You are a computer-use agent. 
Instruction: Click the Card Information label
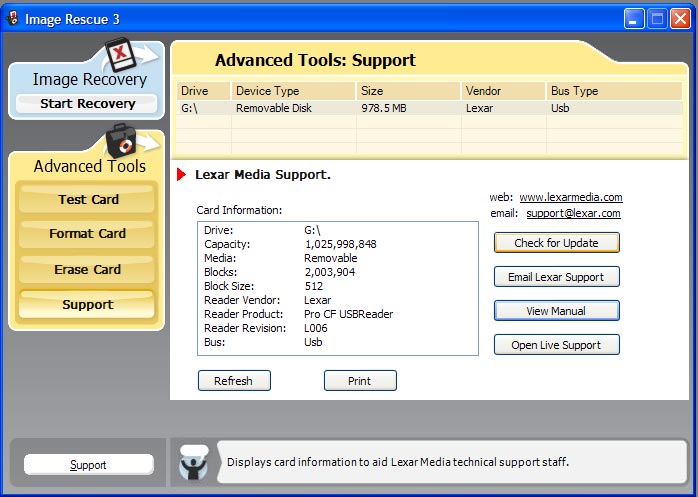point(239,210)
